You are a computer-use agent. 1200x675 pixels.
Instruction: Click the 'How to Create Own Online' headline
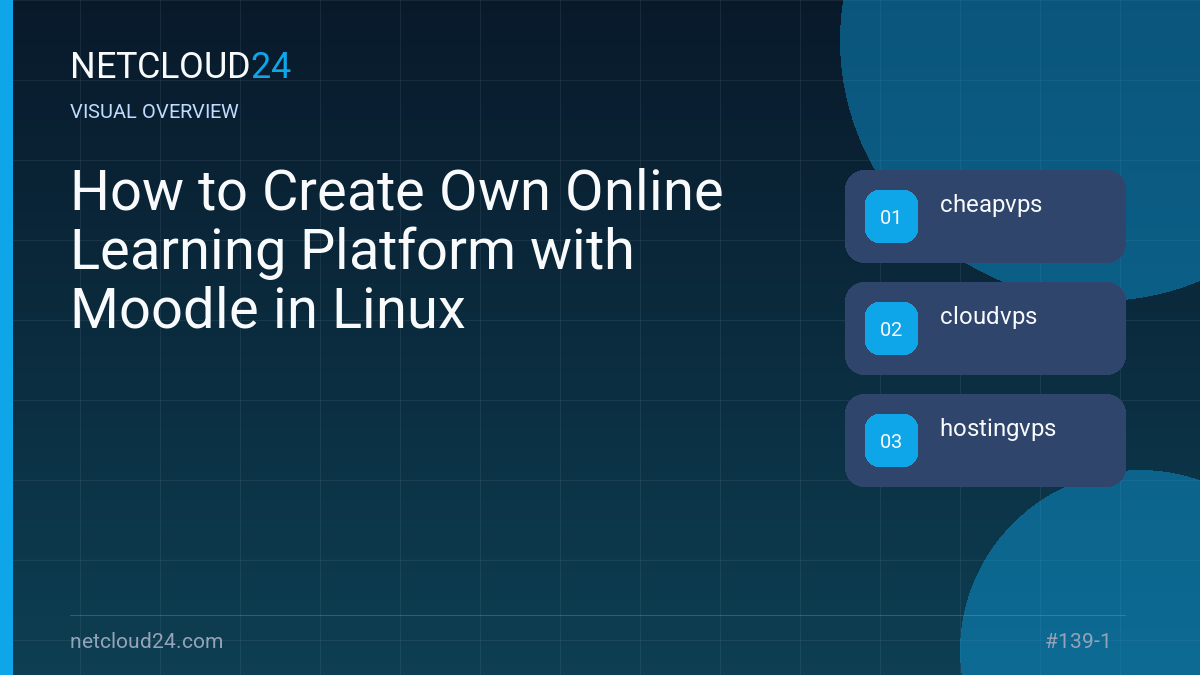pos(397,191)
